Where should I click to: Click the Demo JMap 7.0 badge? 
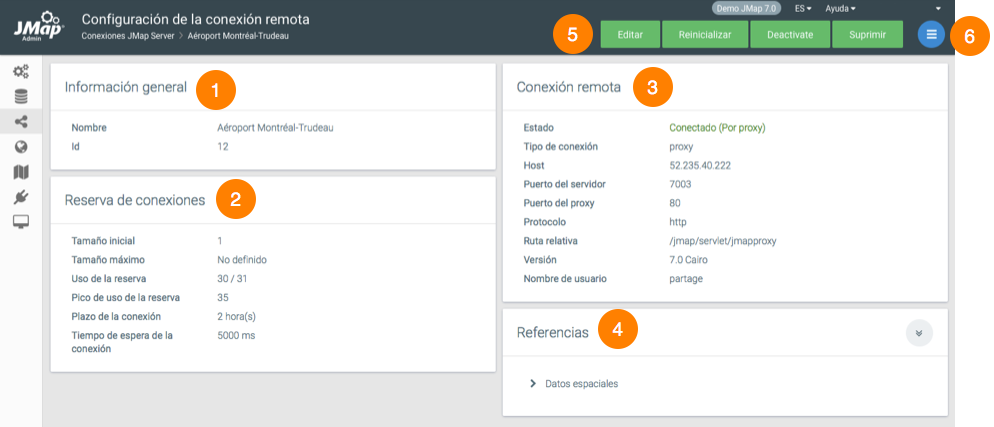(744, 8)
